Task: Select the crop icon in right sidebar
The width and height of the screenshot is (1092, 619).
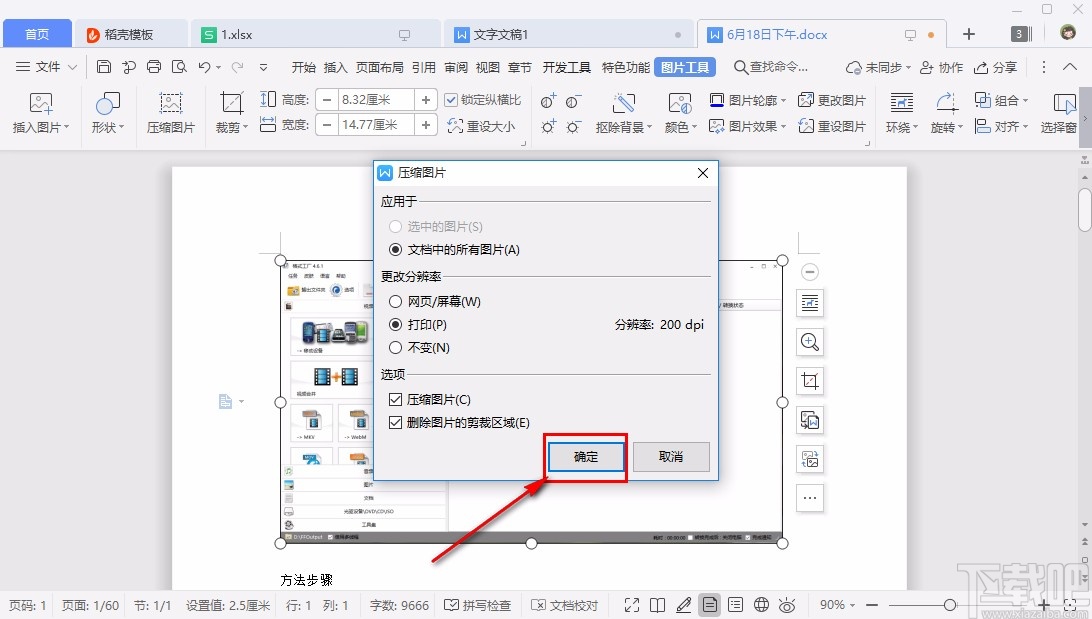Action: tap(810, 381)
